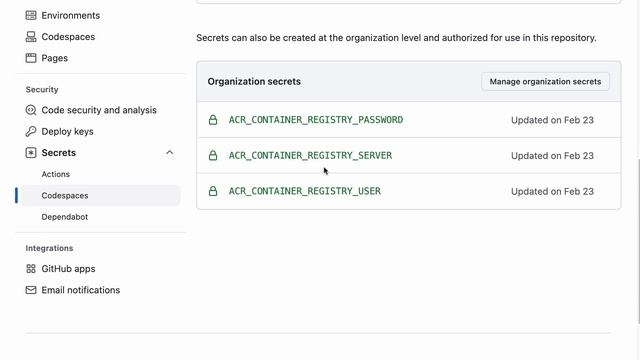640x360 pixels.
Task: Click the lock icon beside ACR_CONTAINER_REGISTRY_SERVER
Action: (213, 156)
